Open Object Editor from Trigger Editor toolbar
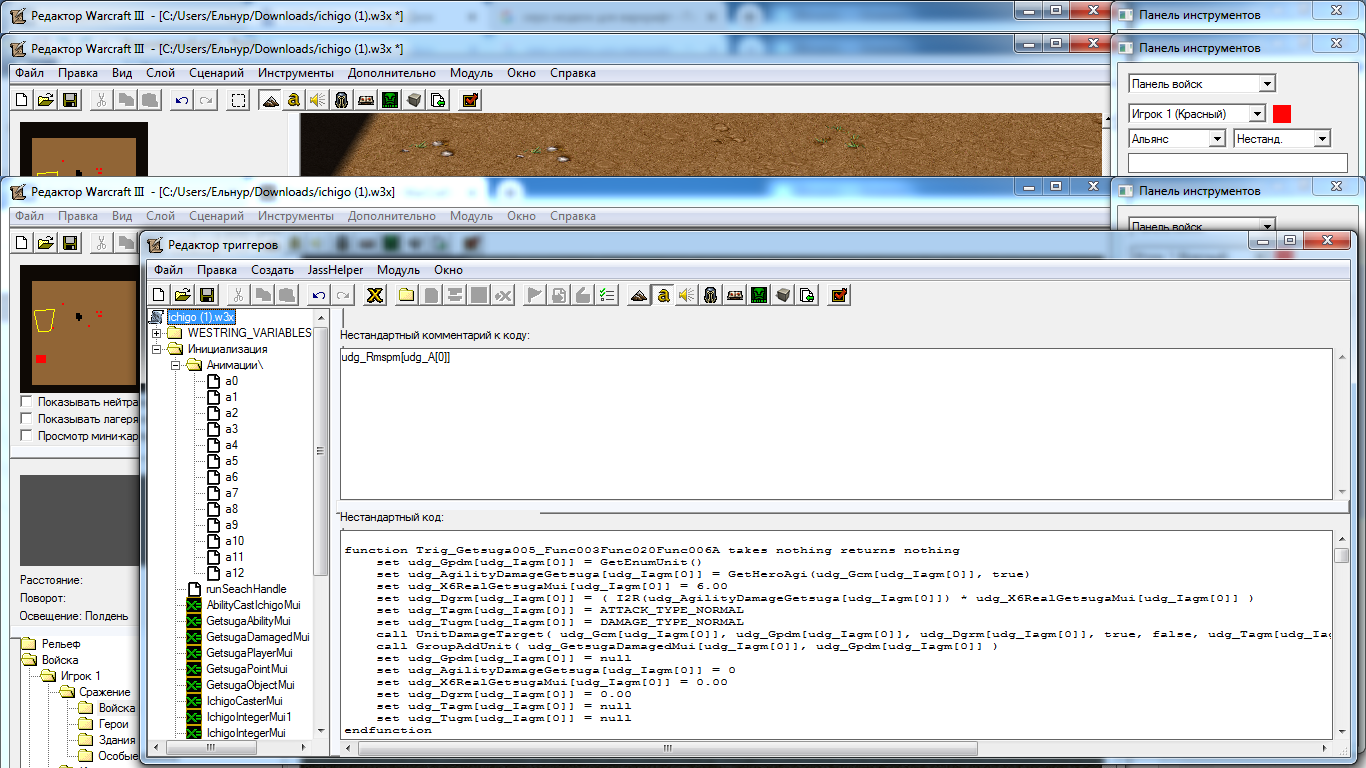 point(711,295)
